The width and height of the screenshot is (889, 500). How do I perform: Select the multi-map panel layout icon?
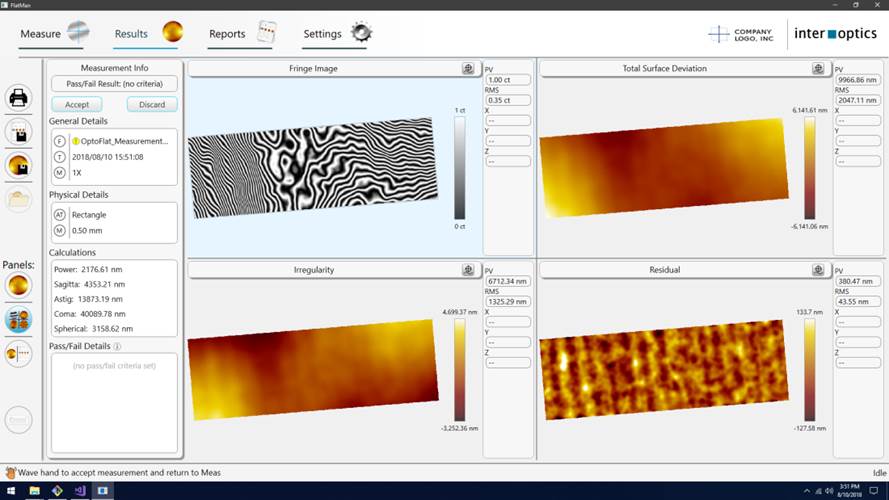(x=18, y=319)
